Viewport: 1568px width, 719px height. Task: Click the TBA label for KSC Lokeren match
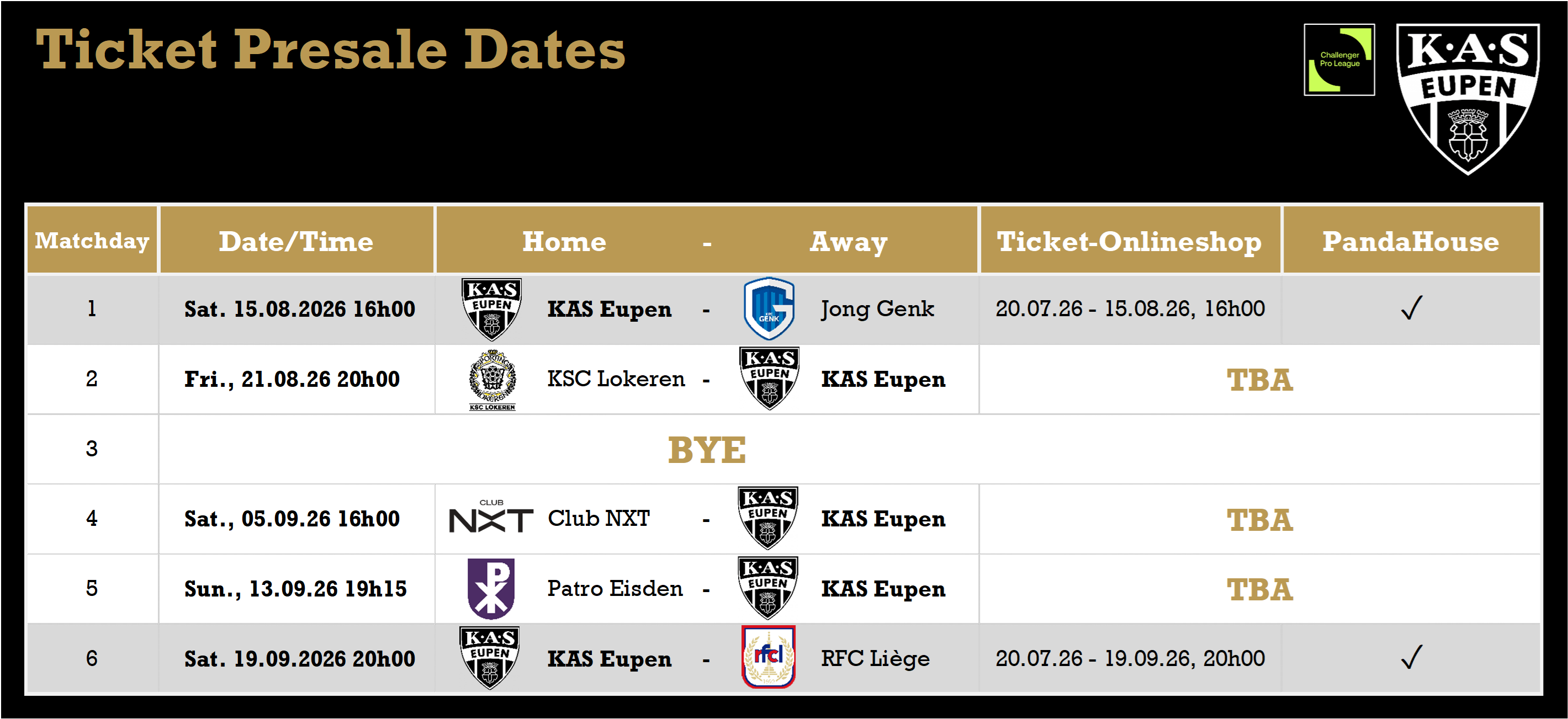click(1259, 380)
